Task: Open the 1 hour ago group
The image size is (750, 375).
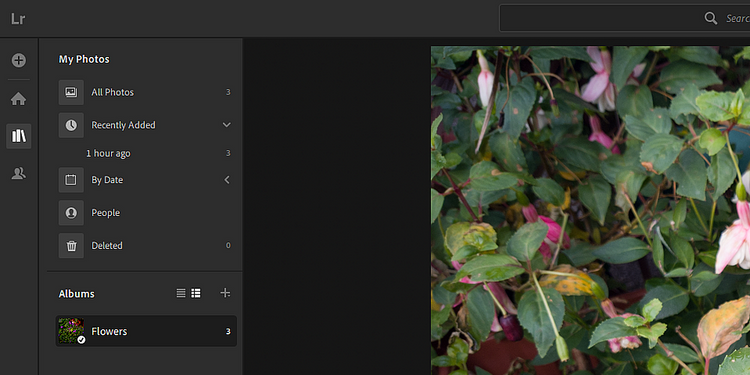Action: 145,154
